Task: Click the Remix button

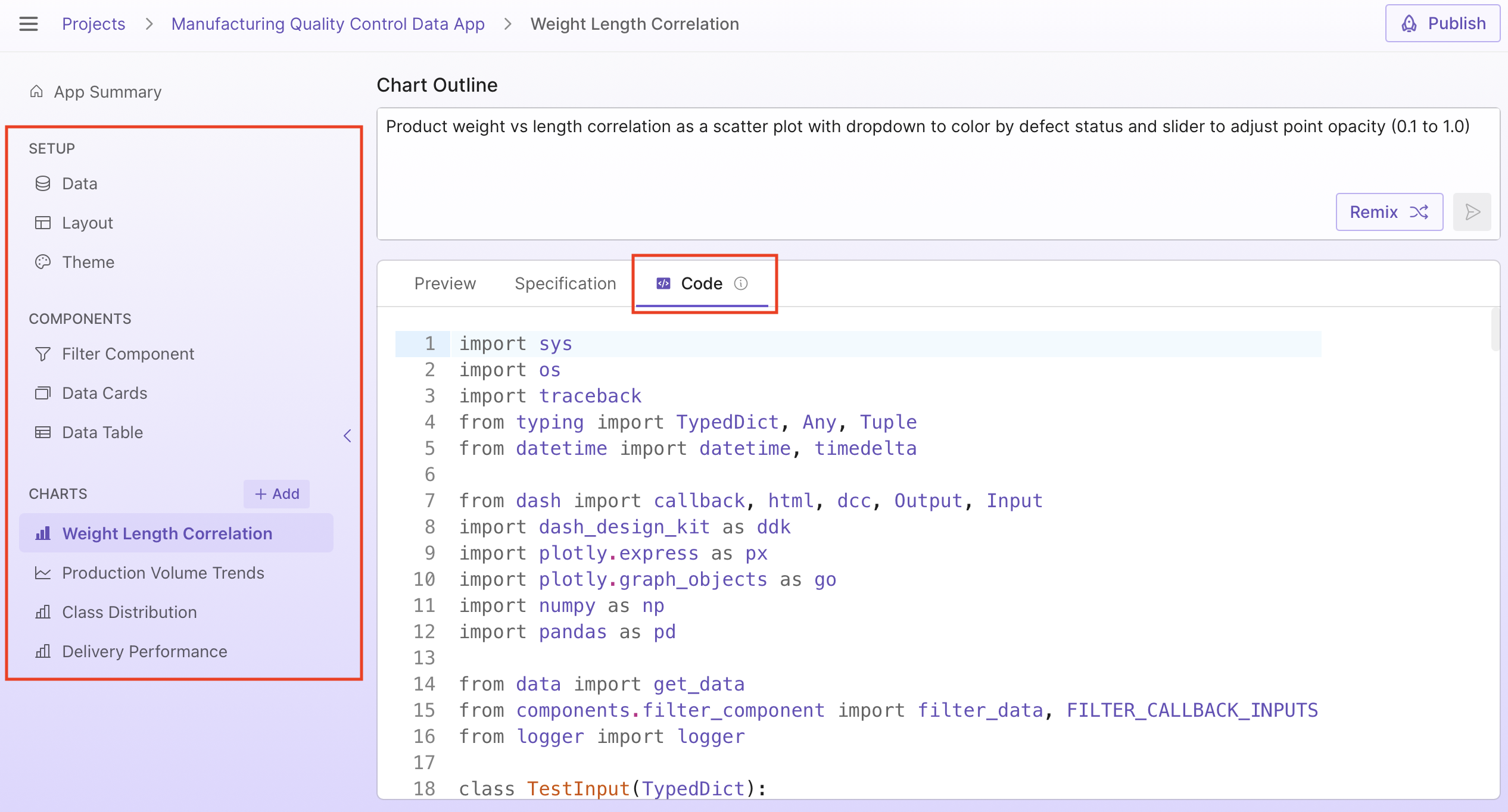Action: pyautogui.click(x=1388, y=212)
